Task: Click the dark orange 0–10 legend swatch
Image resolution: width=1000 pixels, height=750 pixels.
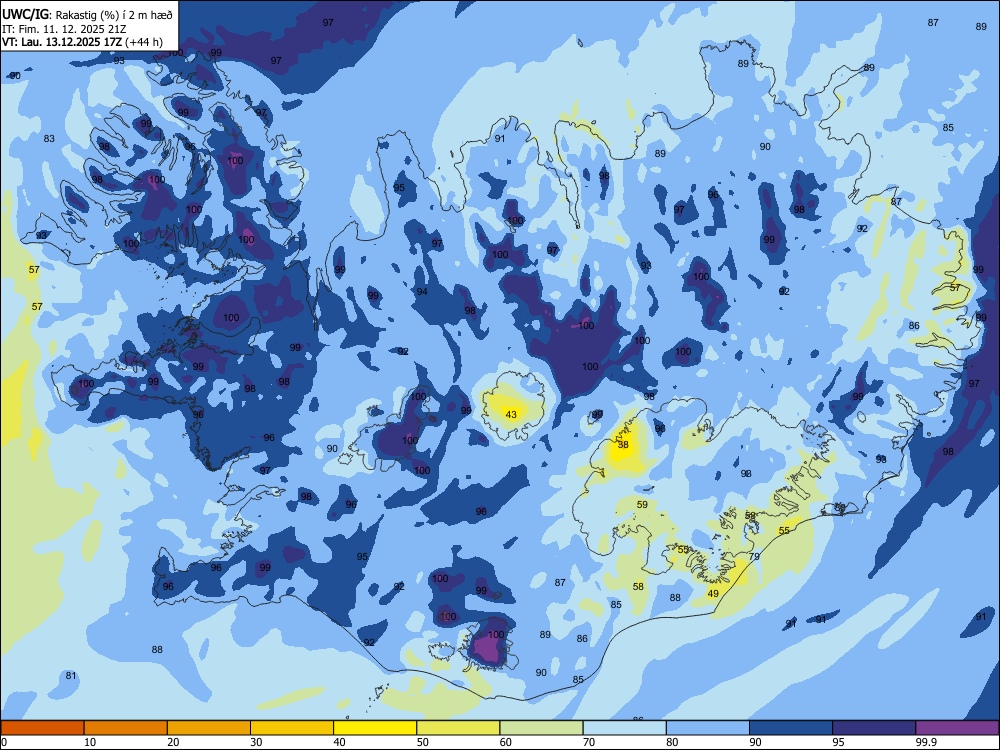Action: click(x=42, y=728)
